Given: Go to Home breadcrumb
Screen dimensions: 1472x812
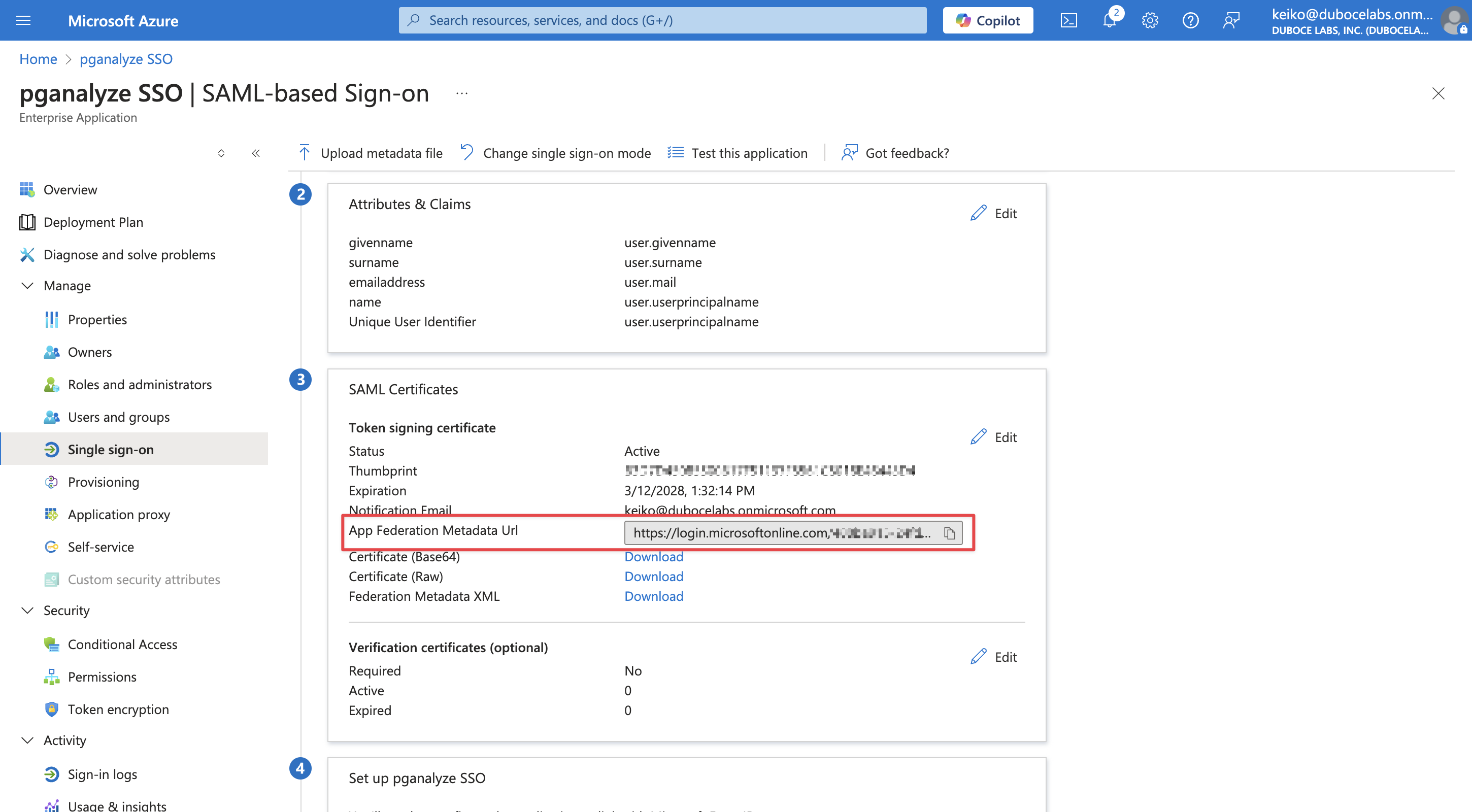Looking at the screenshot, I should (38, 59).
